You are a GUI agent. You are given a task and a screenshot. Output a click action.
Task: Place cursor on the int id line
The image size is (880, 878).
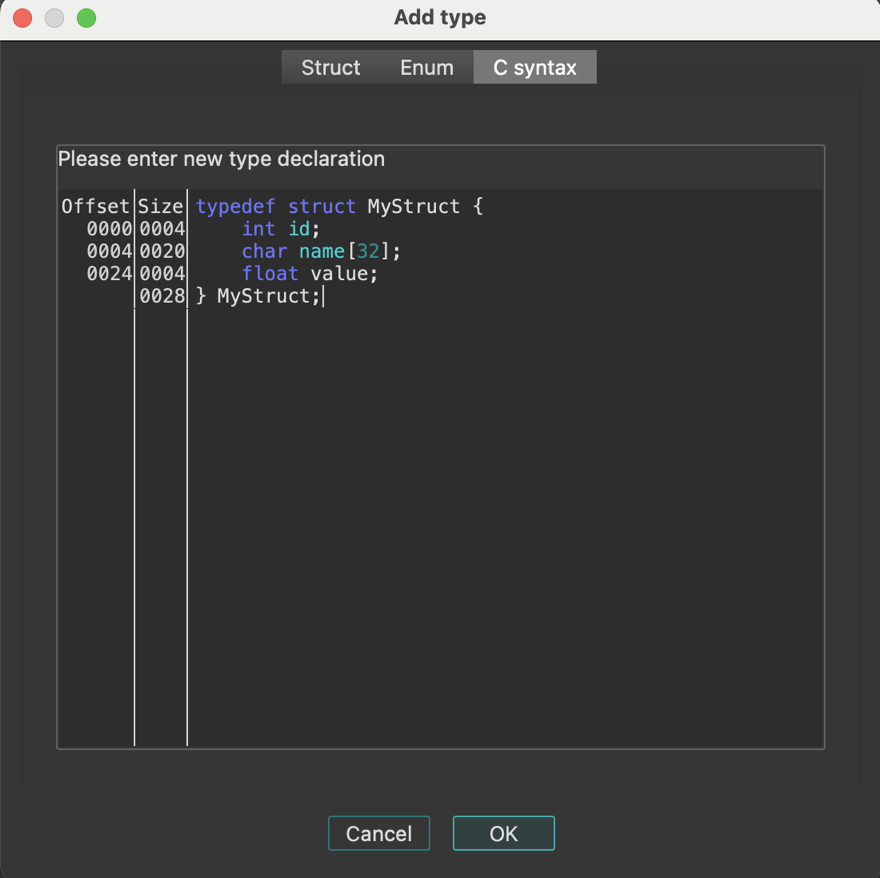click(280, 228)
